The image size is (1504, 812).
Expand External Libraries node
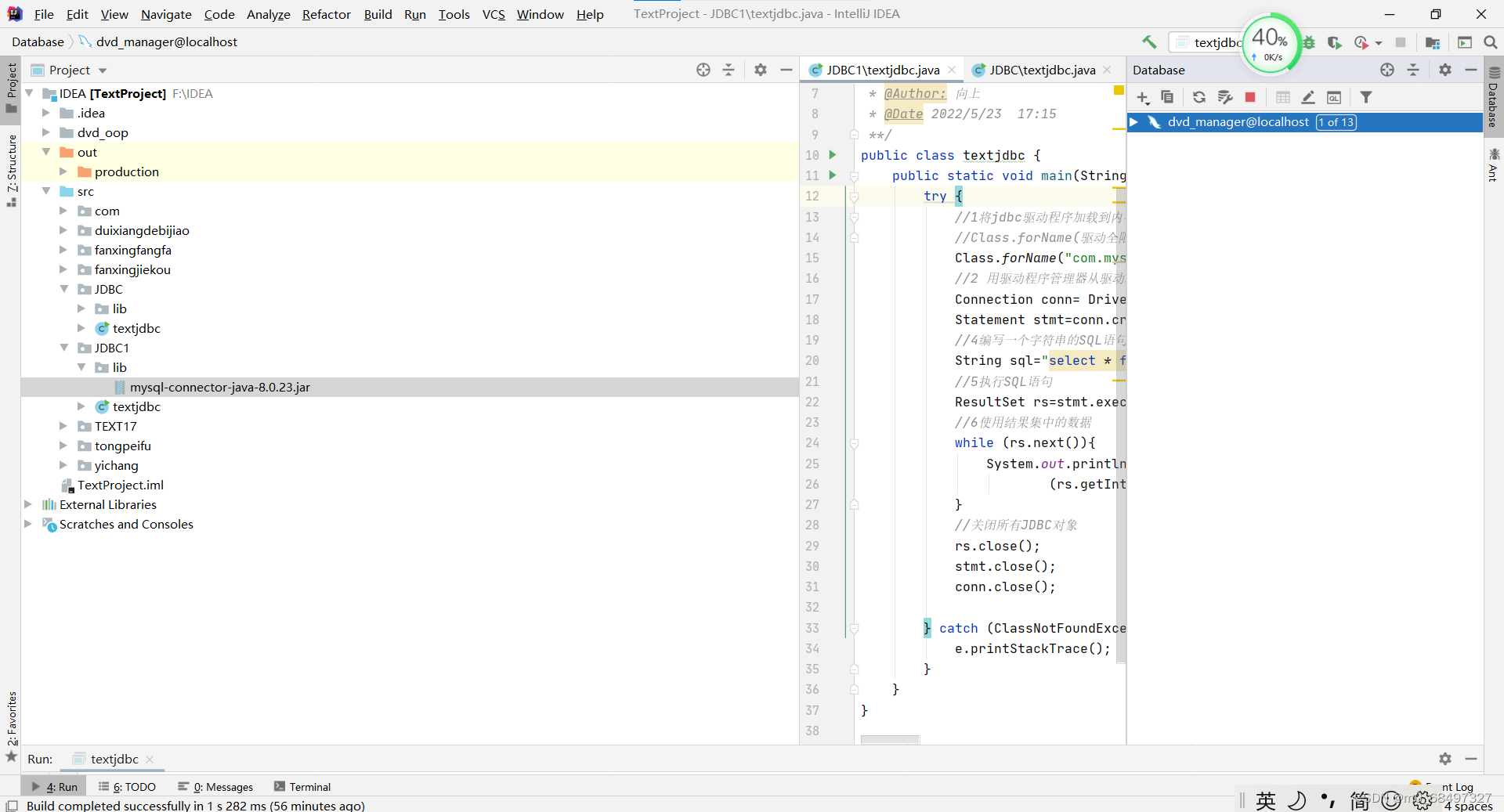pyautogui.click(x=28, y=504)
